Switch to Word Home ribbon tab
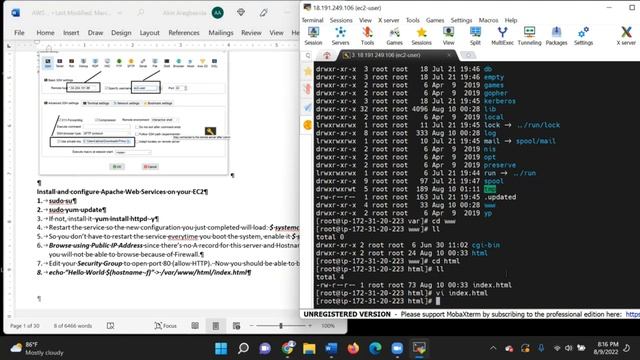This screenshot has height=360, width=640. (45, 33)
